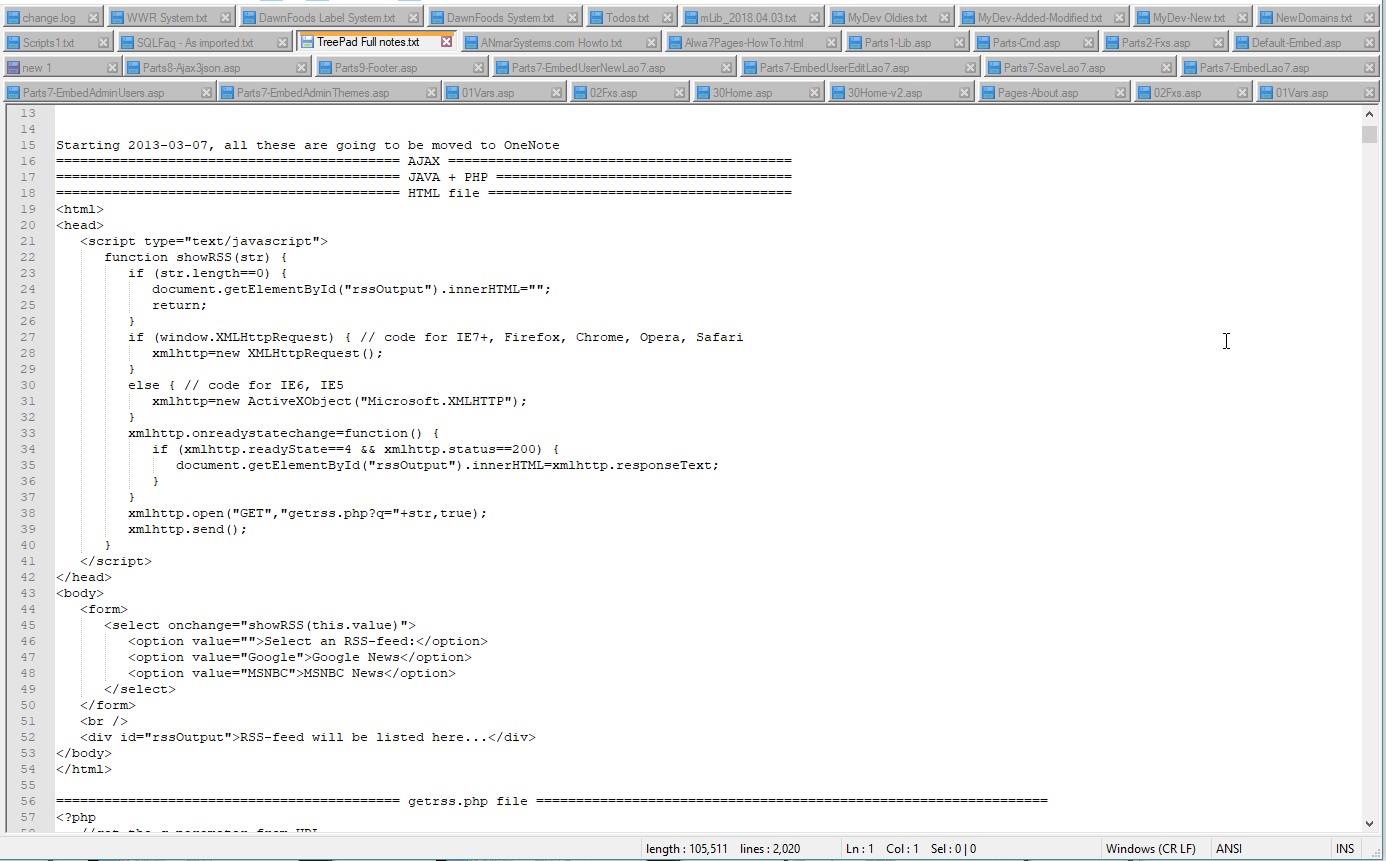Close the Pages-About.asp tab
Image resolution: width=1386 pixels, height=861 pixels.
[1121, 93]
